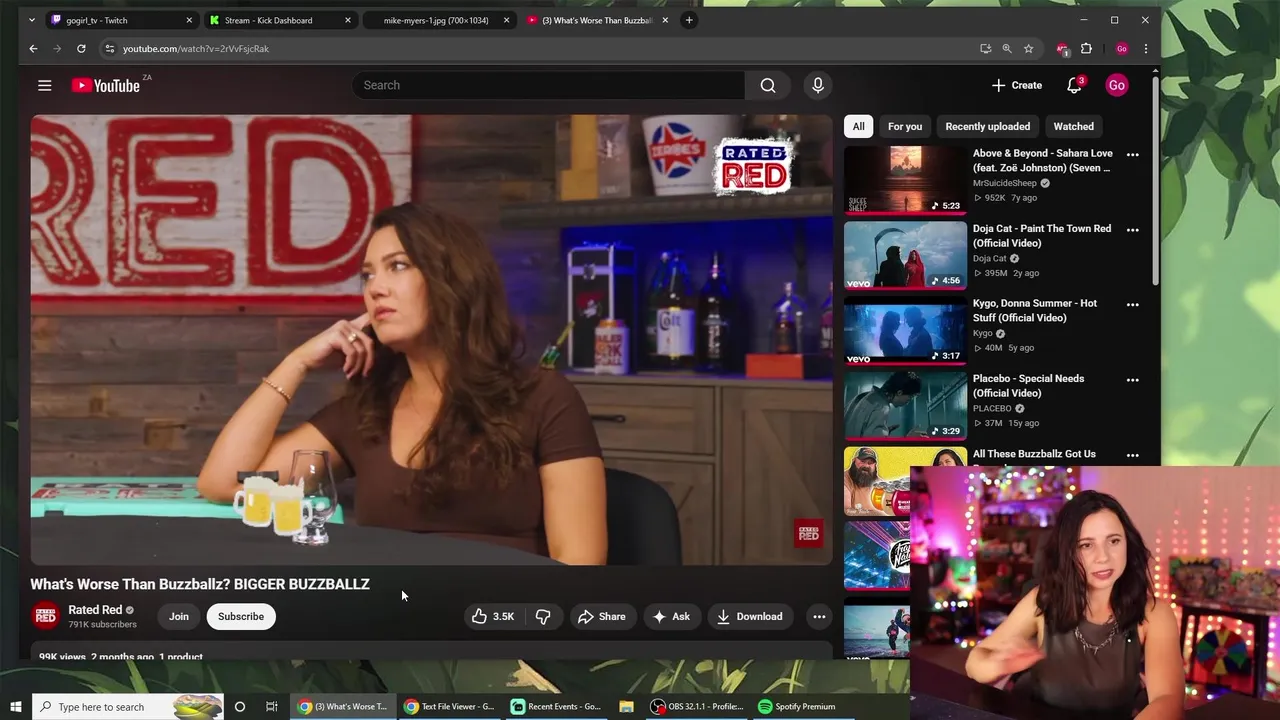Open File Explorer on taskbar
Image resolution: width=1280 pixels, height=720 pixels.
click(x=626, y=706)
